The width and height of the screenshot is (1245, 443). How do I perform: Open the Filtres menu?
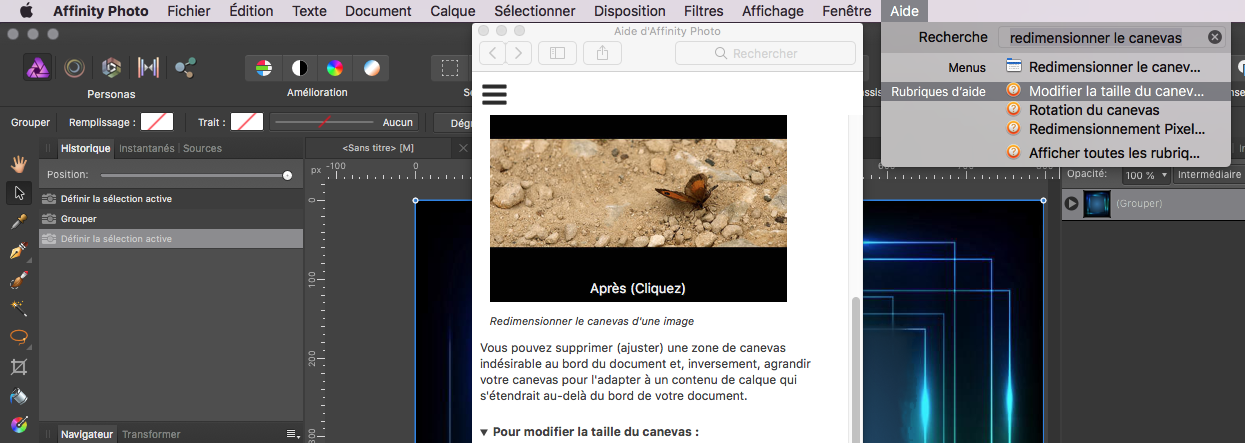[704, 11]
